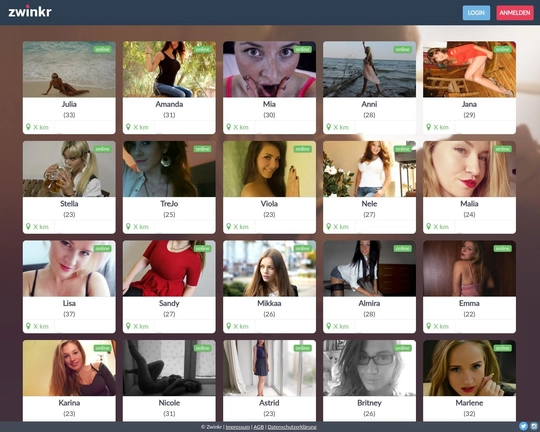
Task: Click the location pin on Emma's card
Action: [428, 326]
